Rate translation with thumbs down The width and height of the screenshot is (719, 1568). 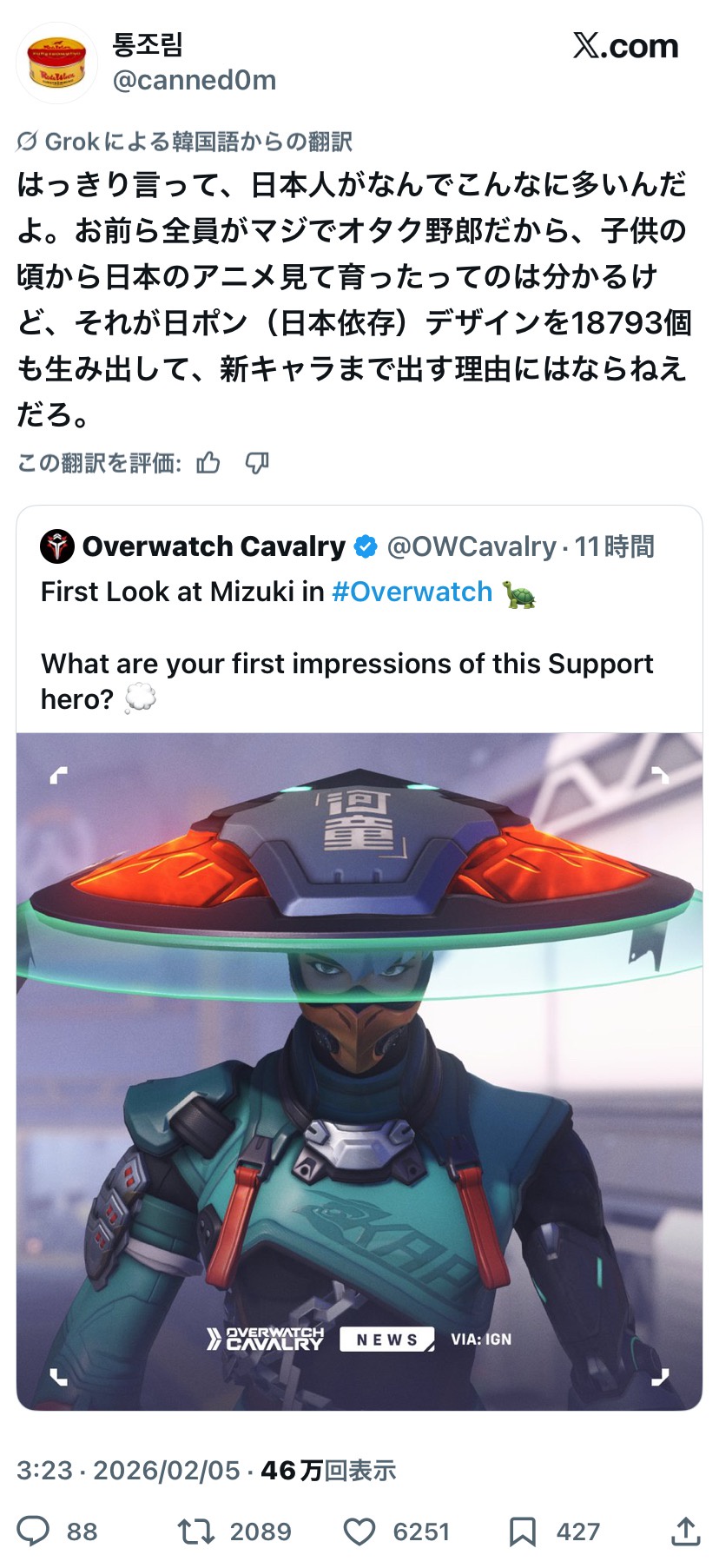point(257,463)
